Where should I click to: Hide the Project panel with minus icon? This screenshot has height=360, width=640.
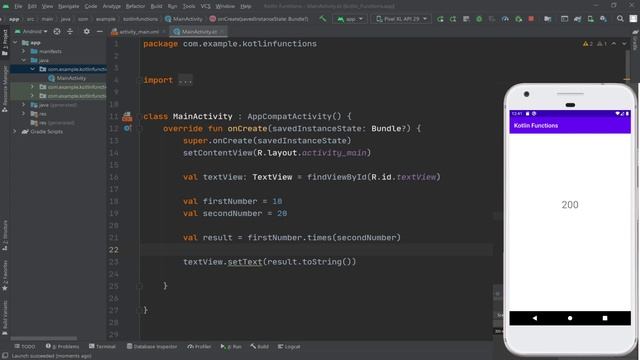tap(100, 31)
